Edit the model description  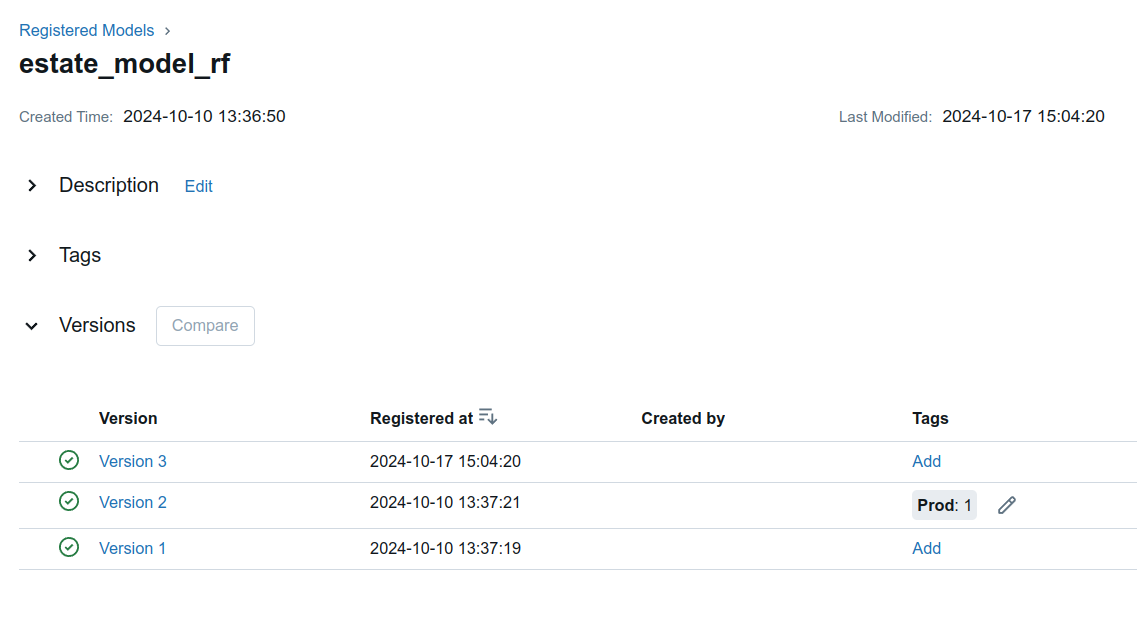coord(198,186)
